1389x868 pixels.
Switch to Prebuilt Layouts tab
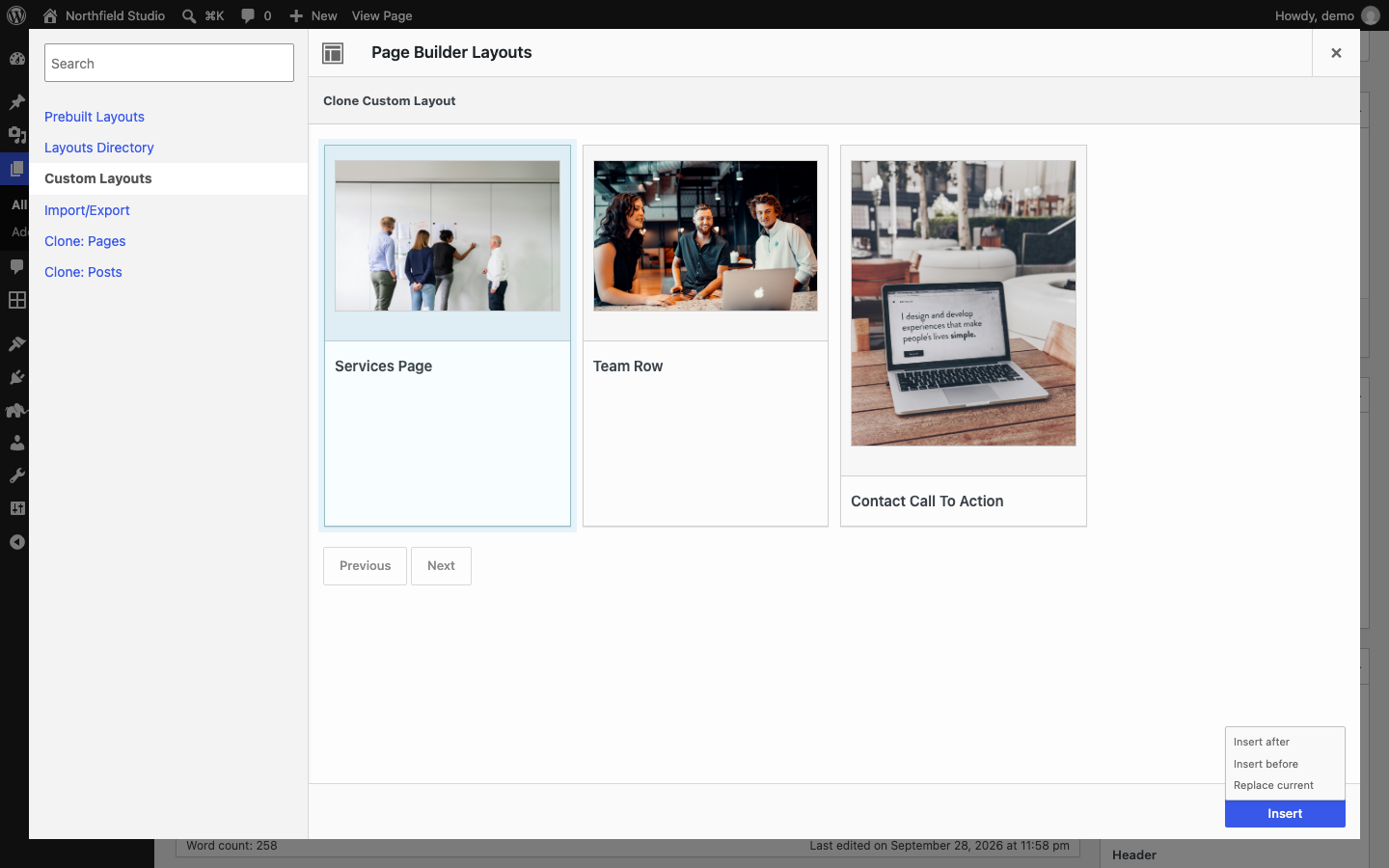[x=95, y=117]
